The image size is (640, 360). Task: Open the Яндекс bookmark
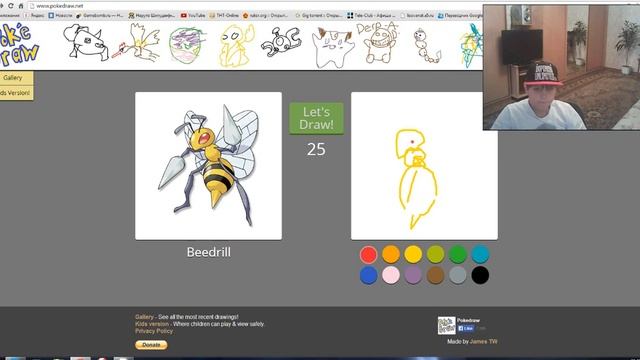34,16
